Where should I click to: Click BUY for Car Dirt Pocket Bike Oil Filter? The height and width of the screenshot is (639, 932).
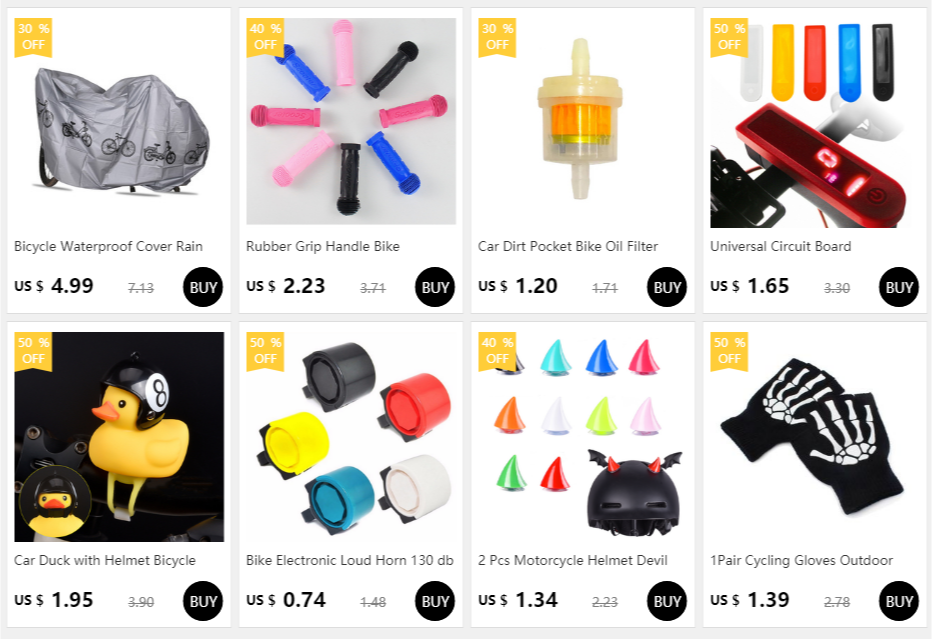666,287
